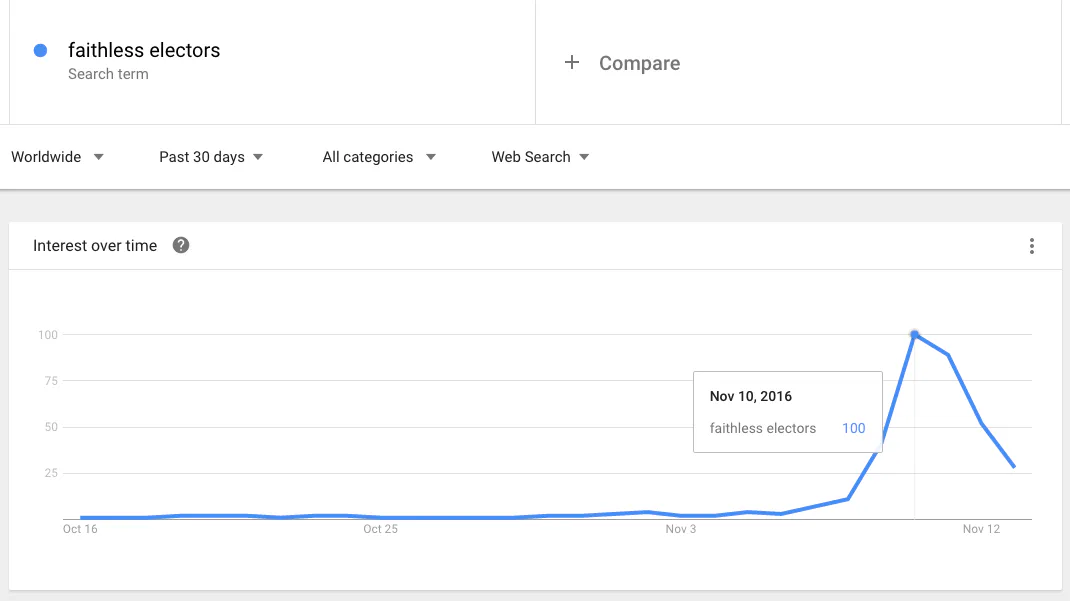Click the Nov 12 axis label
The width and height of the screenshot is (1070, 601).
[x=981, y=529]
